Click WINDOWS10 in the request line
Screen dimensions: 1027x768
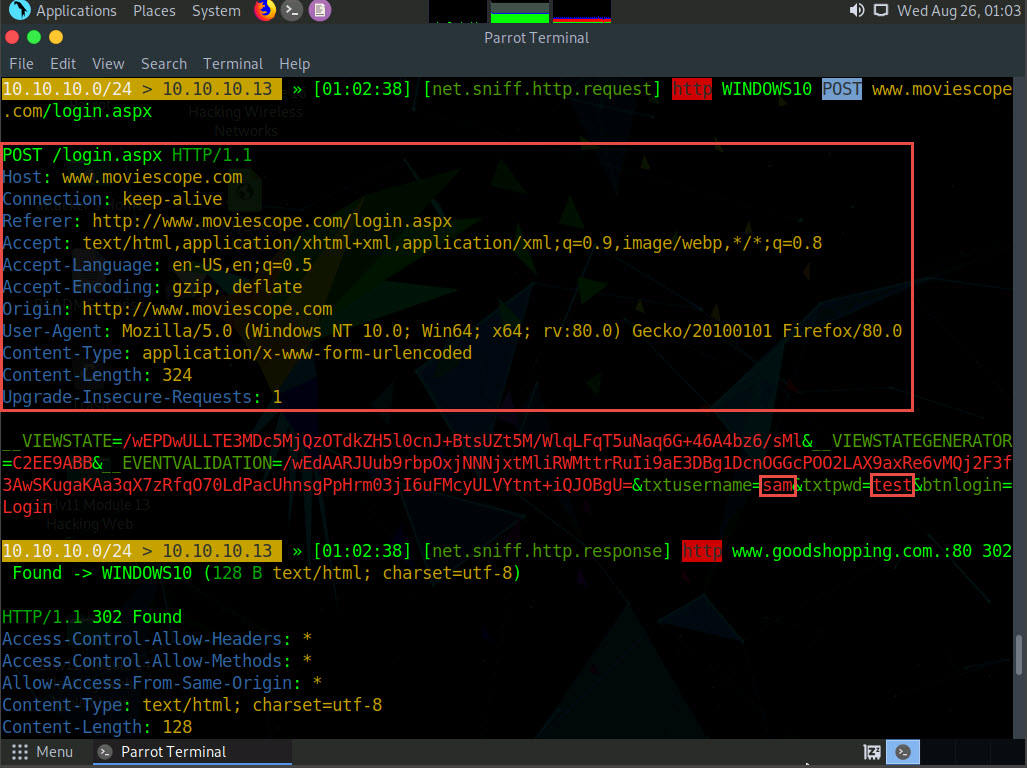766,89
